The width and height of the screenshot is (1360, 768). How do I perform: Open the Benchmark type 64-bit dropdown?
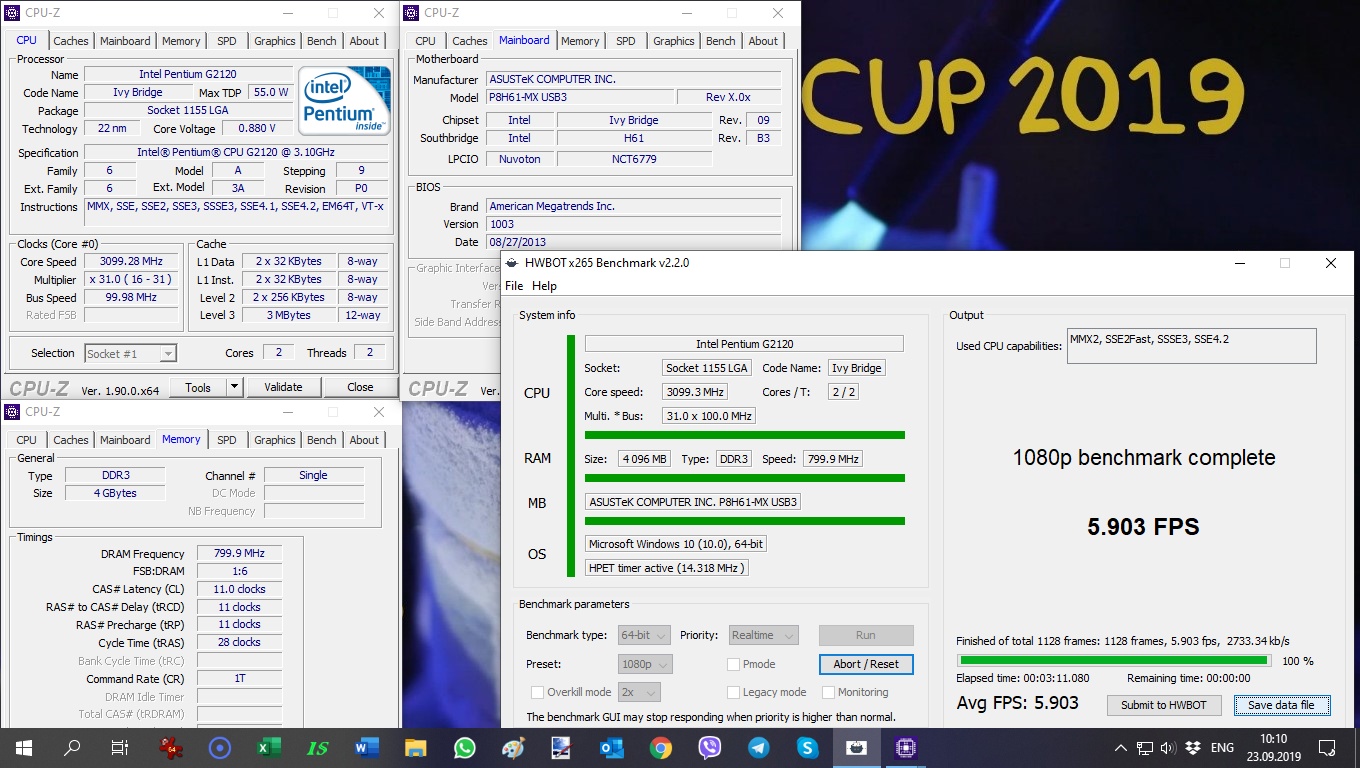(645, 635)
